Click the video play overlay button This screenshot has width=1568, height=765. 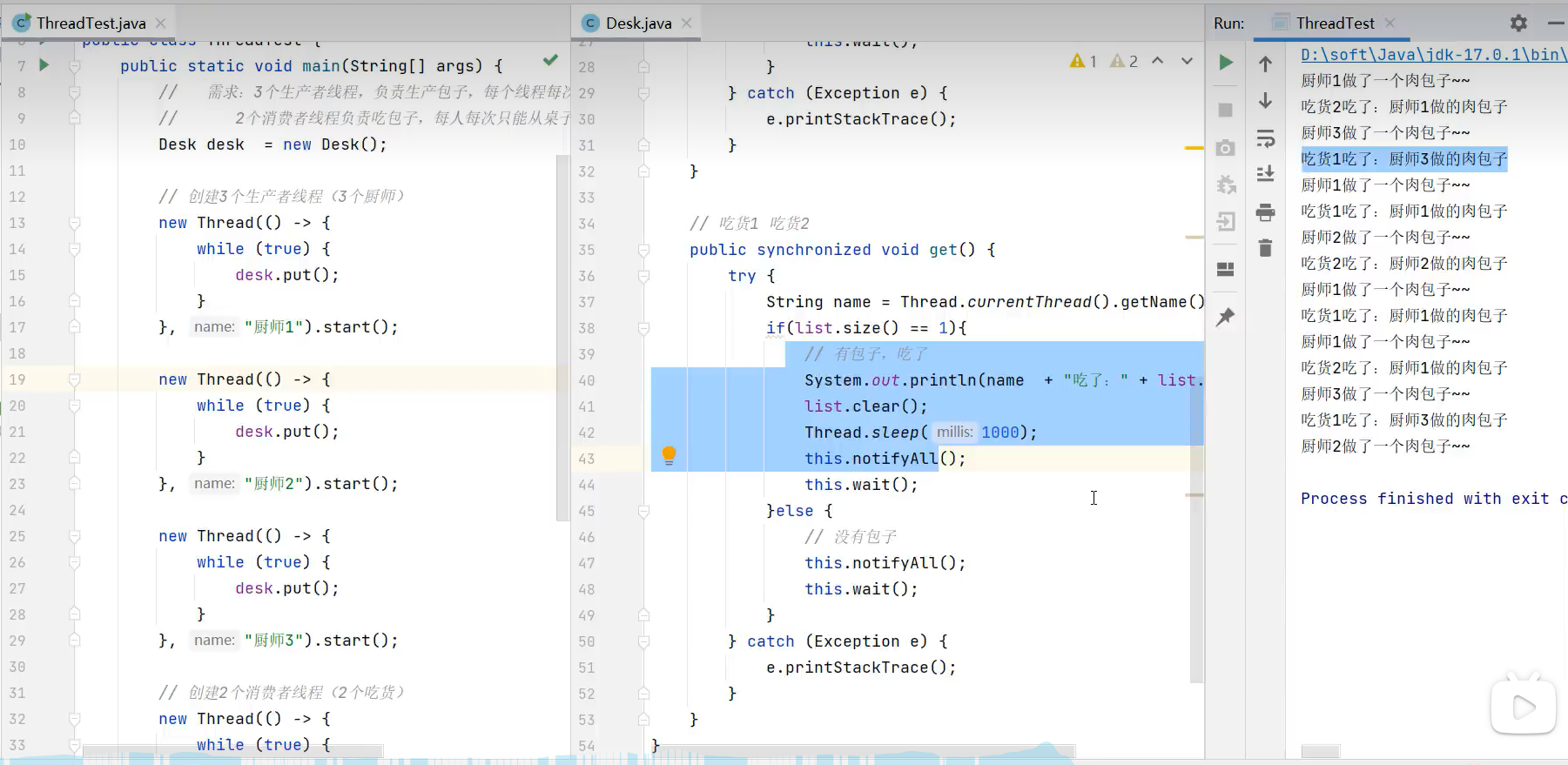(1523, 707)
